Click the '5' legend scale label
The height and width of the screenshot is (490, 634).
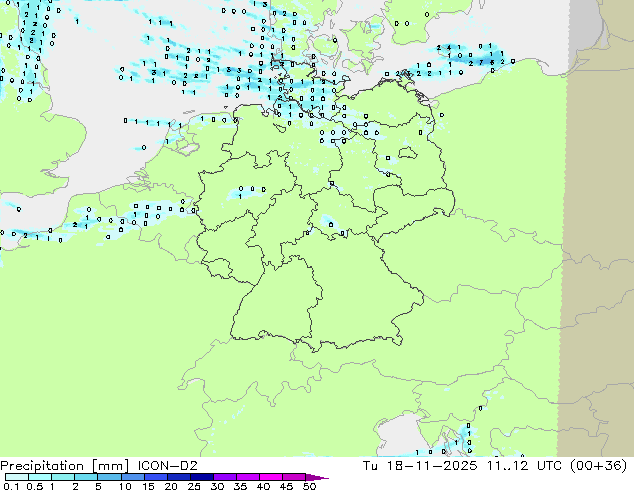(x=98, y=486)
